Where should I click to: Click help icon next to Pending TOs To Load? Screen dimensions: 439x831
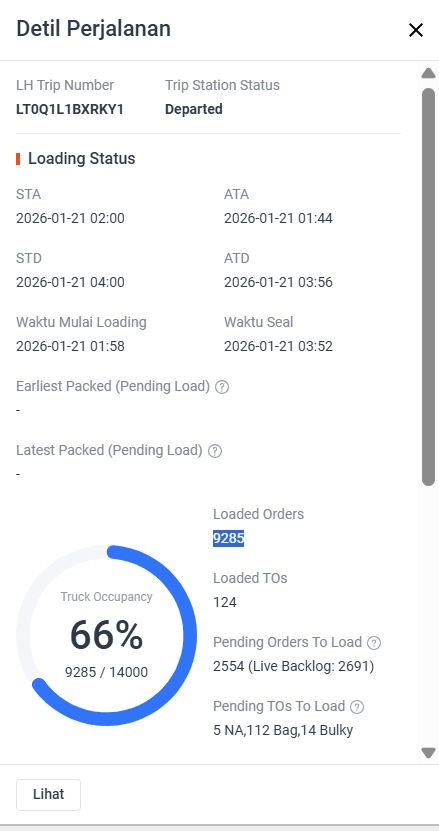click(357, 707)
